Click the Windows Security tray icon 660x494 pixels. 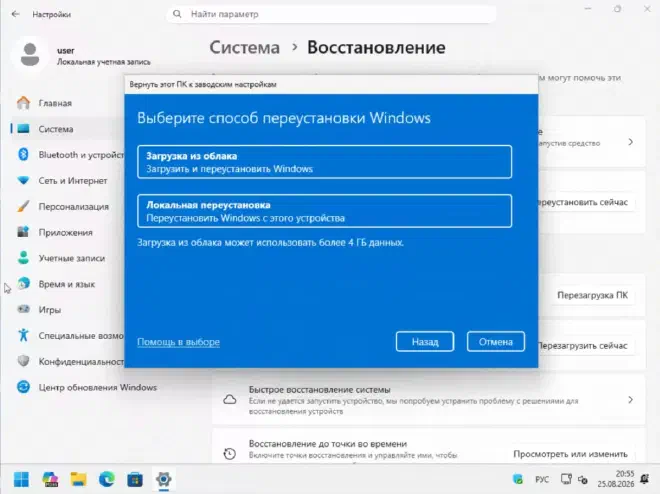pos(518,479)
